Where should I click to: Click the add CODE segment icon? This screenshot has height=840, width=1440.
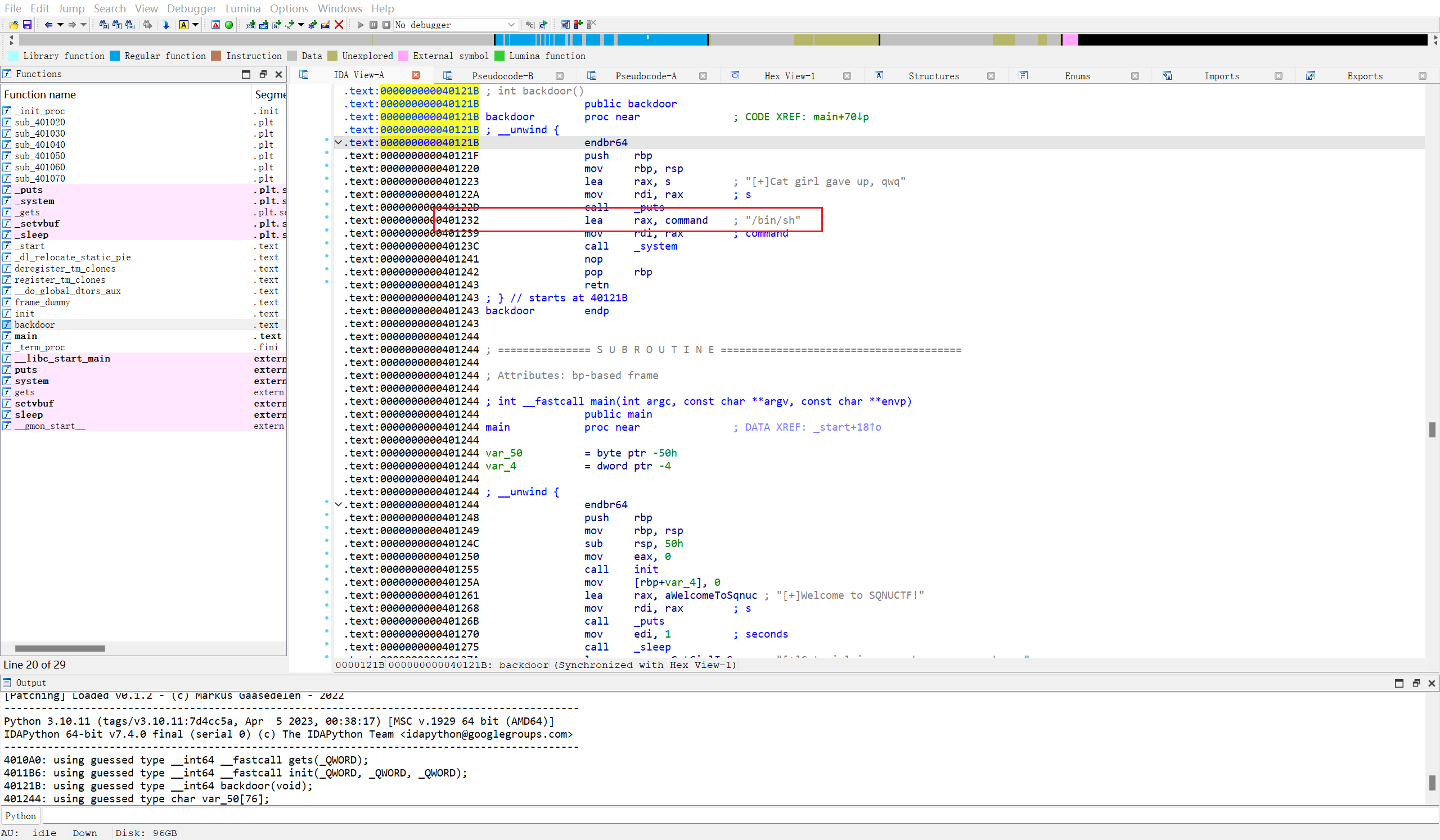(x=251, y=25)
